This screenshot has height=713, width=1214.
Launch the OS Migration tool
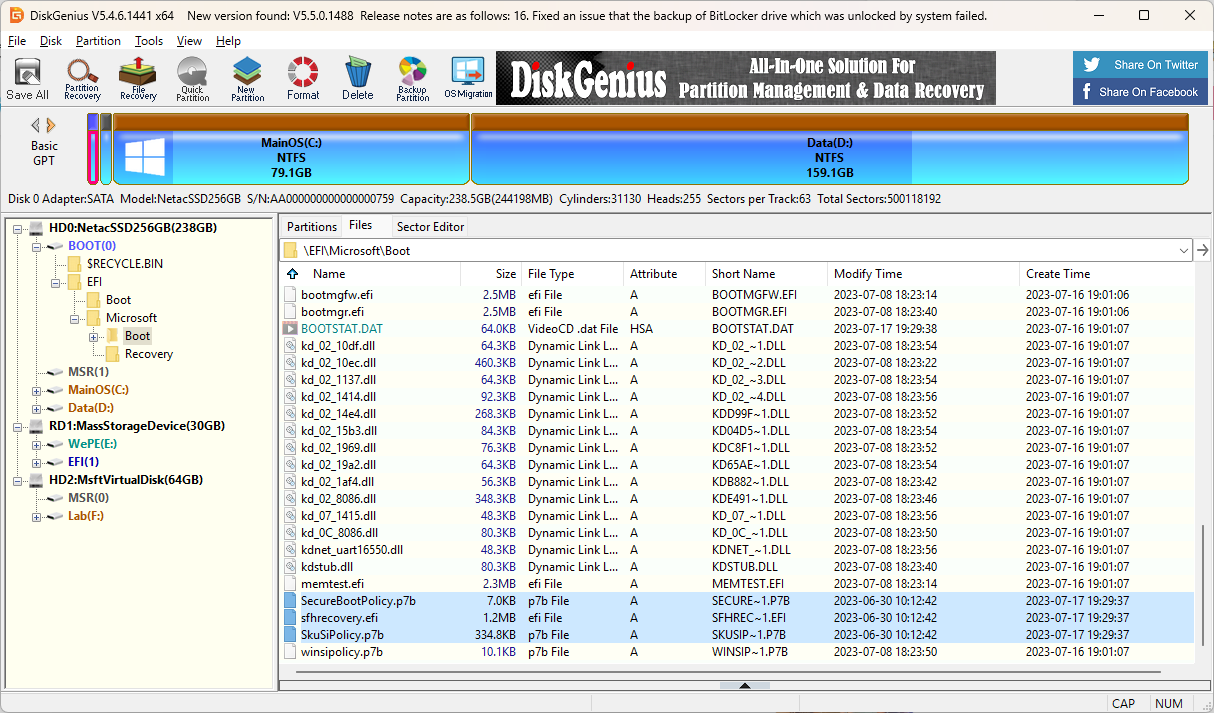[468, 78]
